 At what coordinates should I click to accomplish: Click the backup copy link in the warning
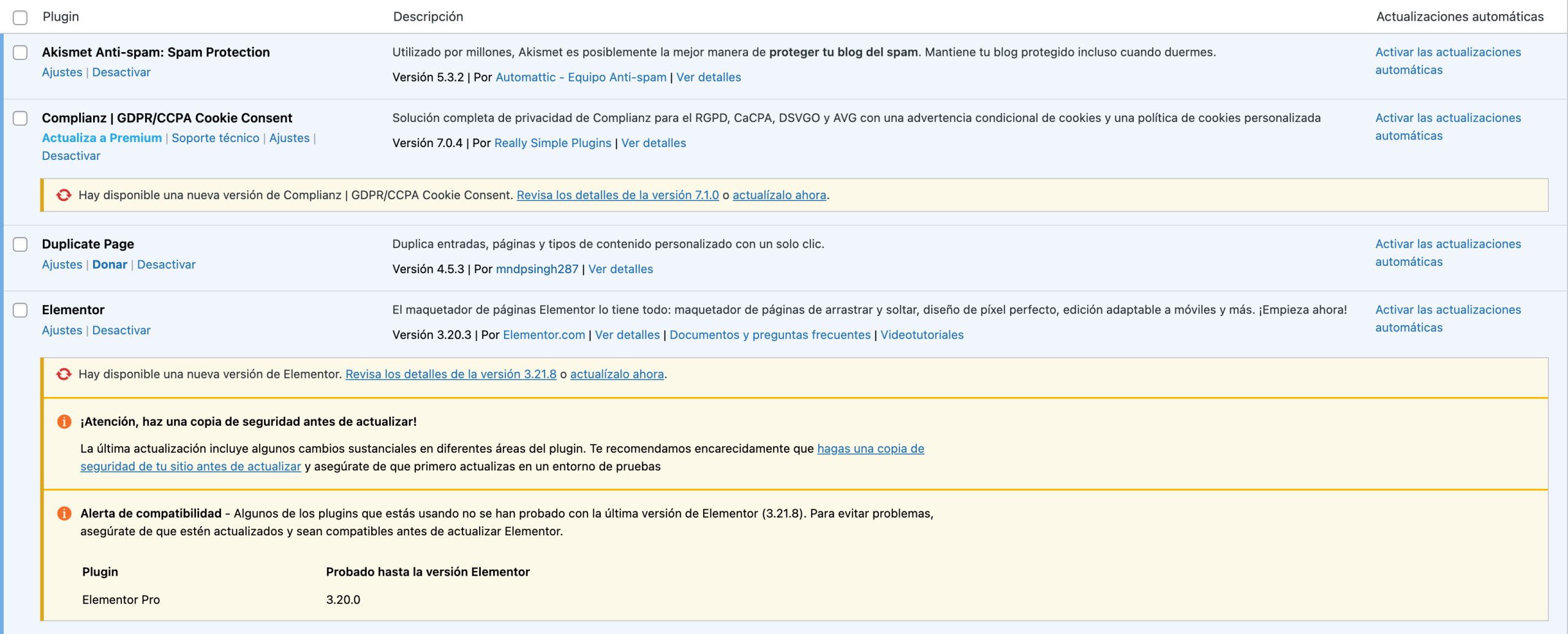(x=870, y=448)
